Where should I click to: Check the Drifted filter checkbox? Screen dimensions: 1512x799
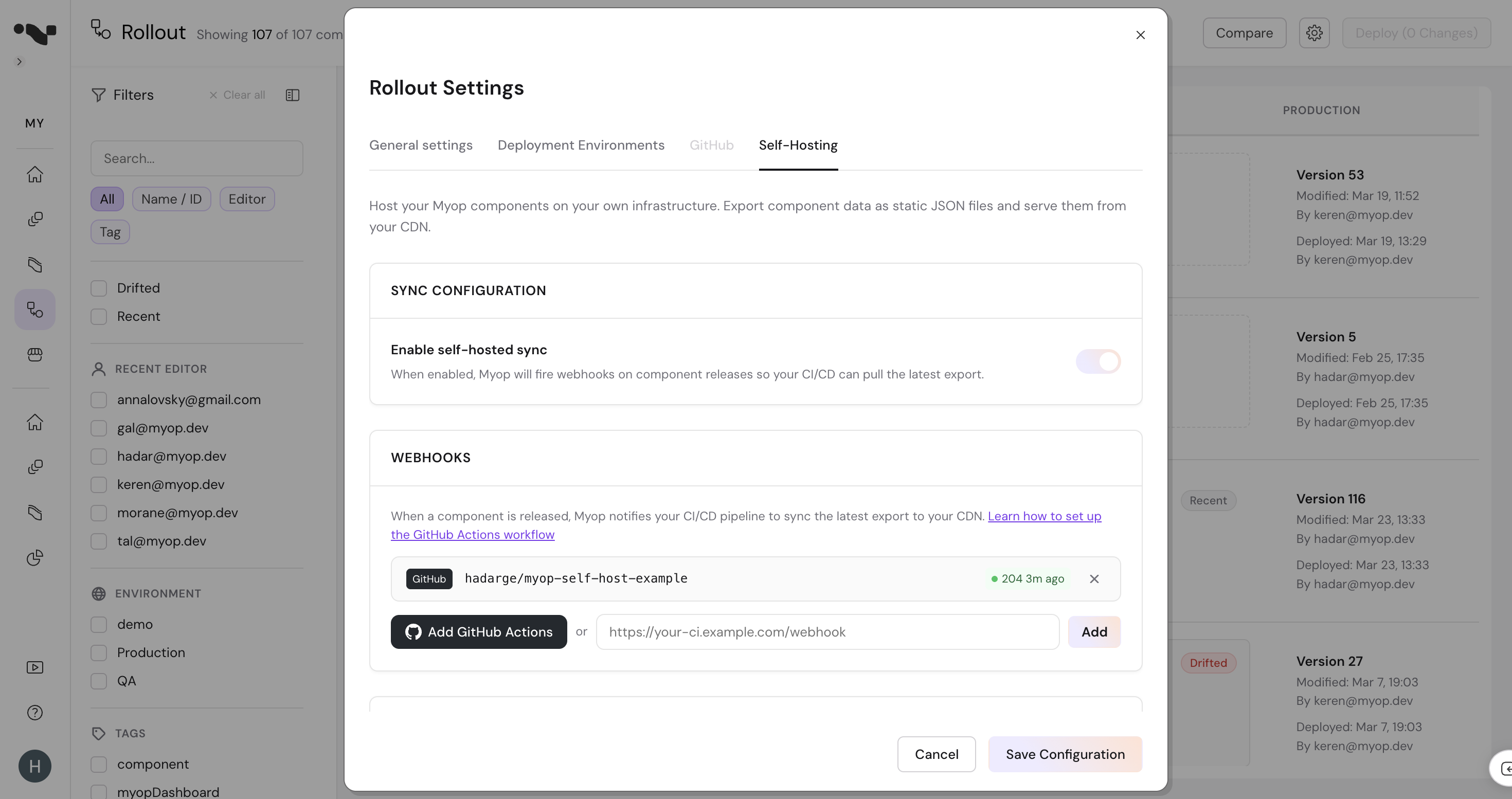click(x=99, y=287)
